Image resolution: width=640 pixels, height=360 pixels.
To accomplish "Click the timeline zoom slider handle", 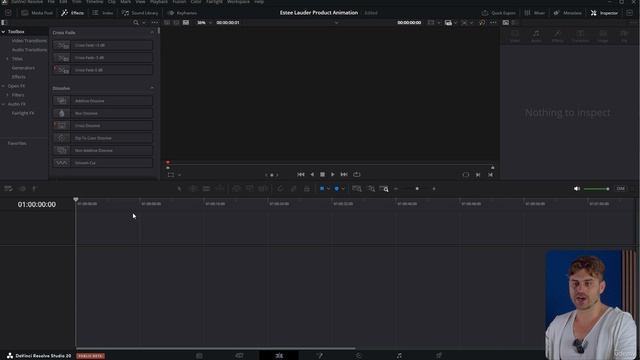I will tap(417, 189).
